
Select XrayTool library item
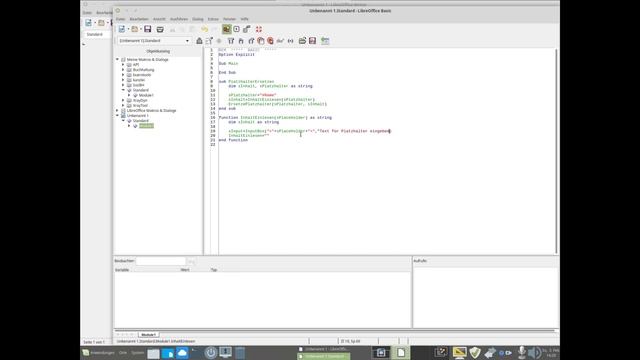[x=140, y=105]
